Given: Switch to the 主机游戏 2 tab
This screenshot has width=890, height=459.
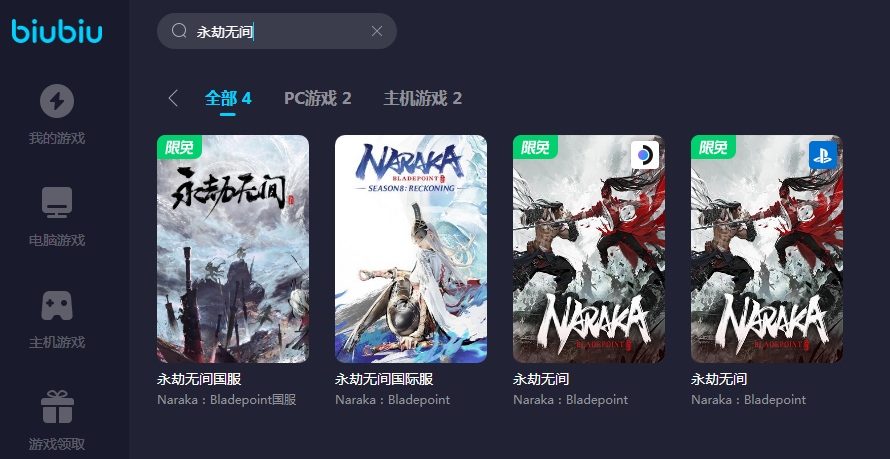Looking at the screenshot, I should coord(423,99).
